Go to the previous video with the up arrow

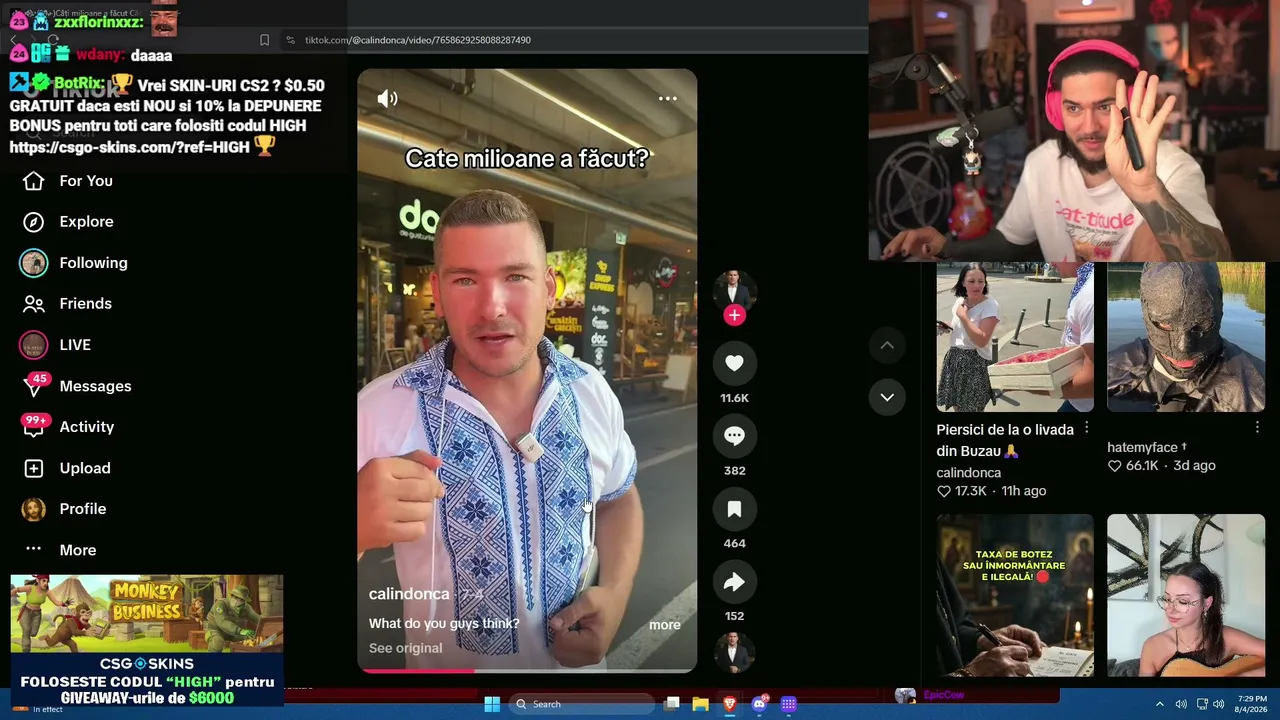[887, 346]
